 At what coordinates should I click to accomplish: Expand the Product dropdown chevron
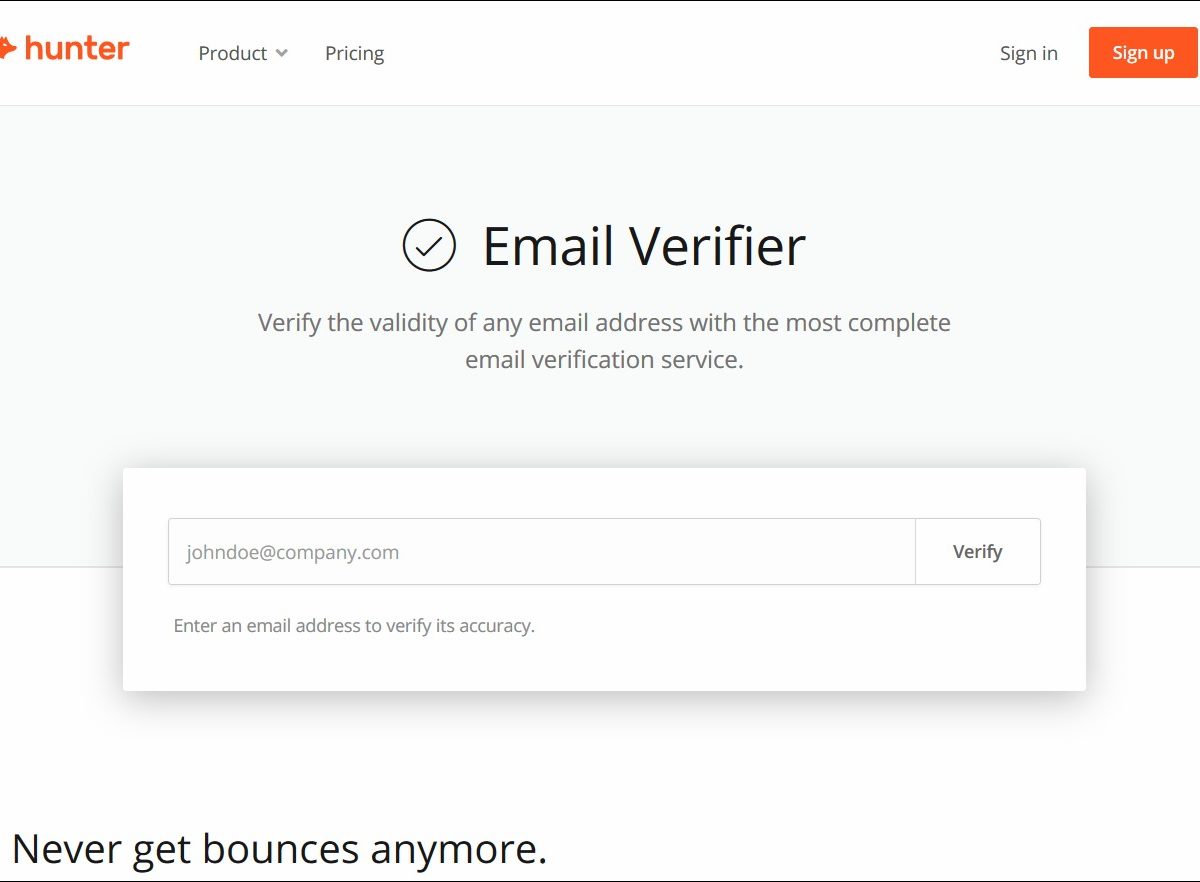click(282, 53)
